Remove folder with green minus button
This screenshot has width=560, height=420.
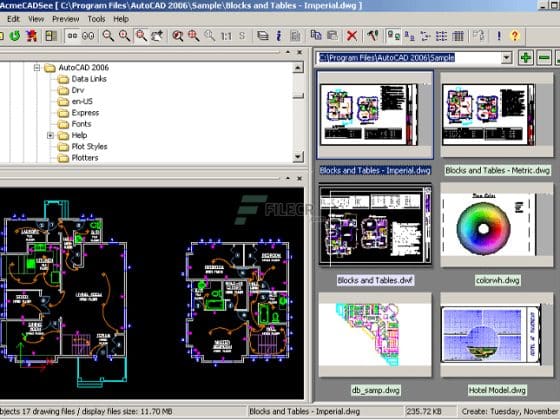coord(544,58)
